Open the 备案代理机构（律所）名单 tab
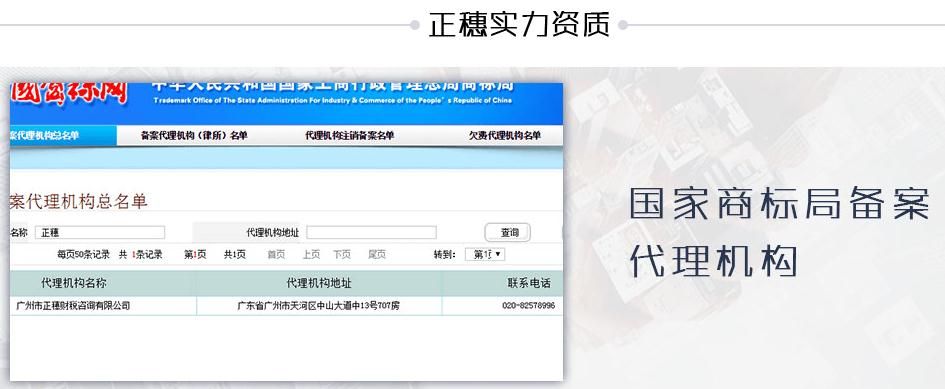 click(194, 136)
